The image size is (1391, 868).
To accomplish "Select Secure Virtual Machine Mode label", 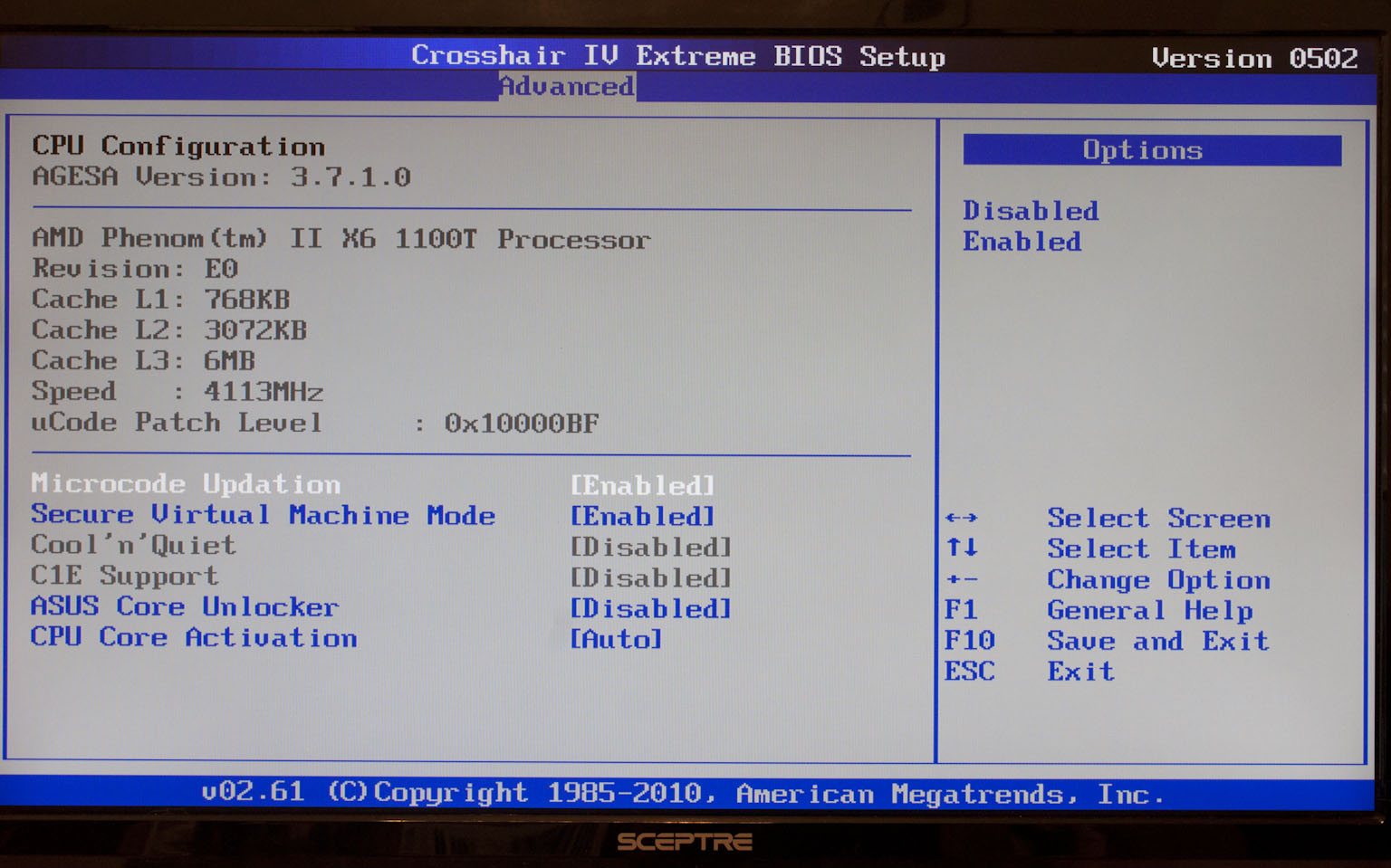I will pos(264,515).
